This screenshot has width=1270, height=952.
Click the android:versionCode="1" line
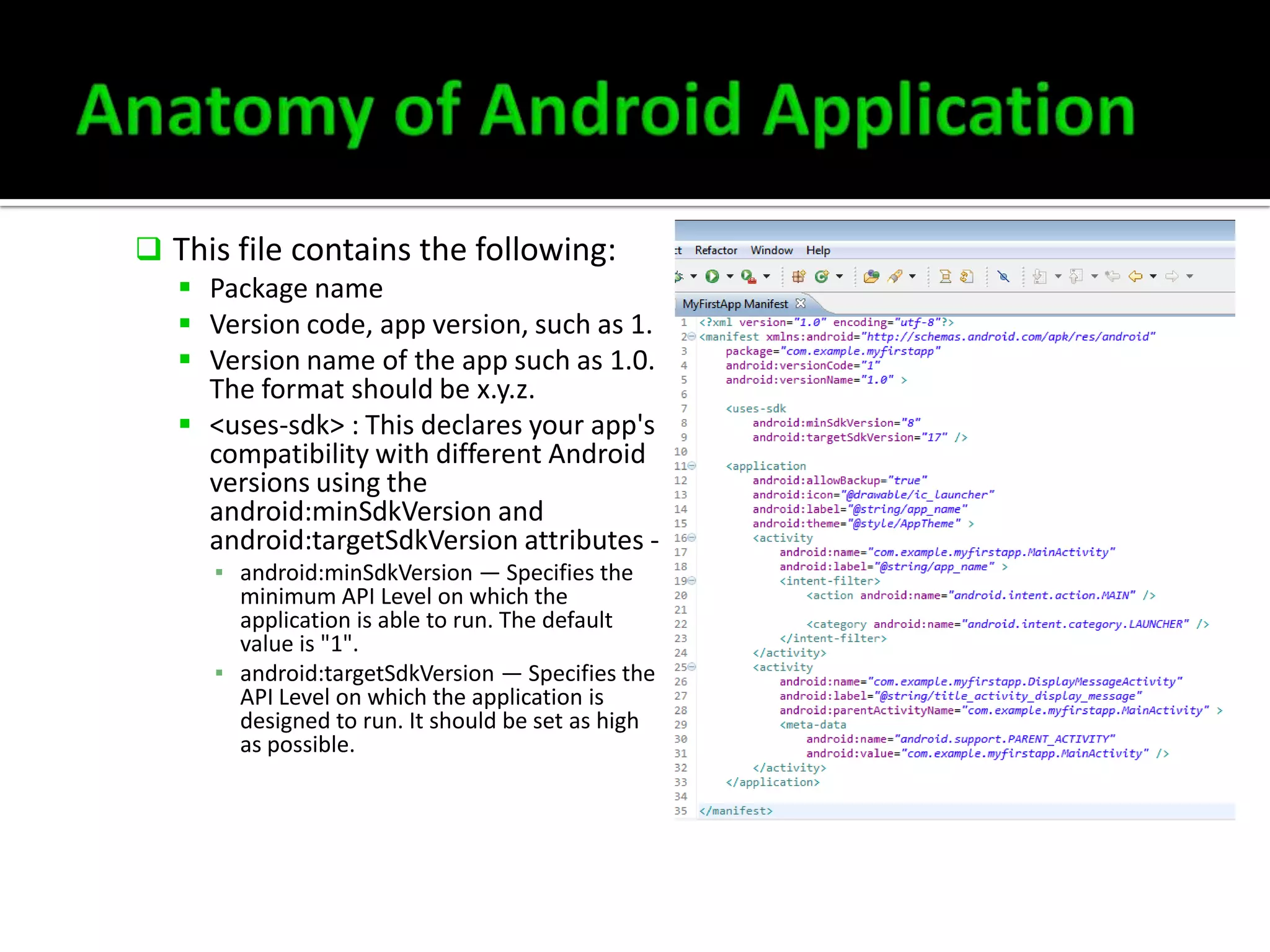803,366
